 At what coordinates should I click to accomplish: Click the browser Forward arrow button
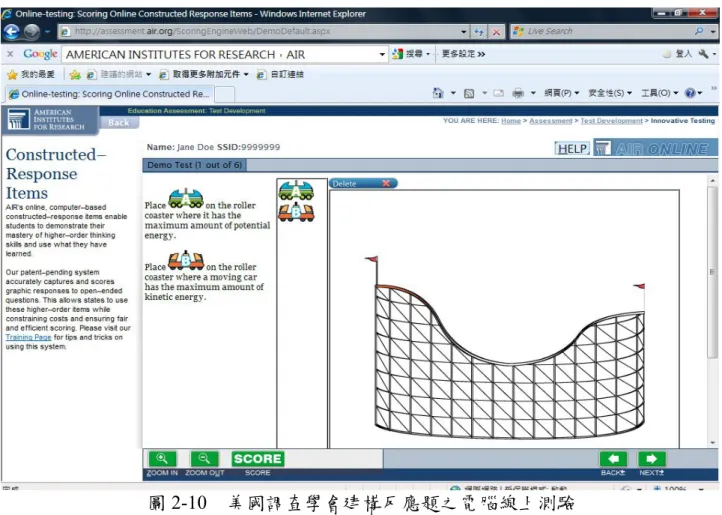pyautogui.click(x=32, y=31)
